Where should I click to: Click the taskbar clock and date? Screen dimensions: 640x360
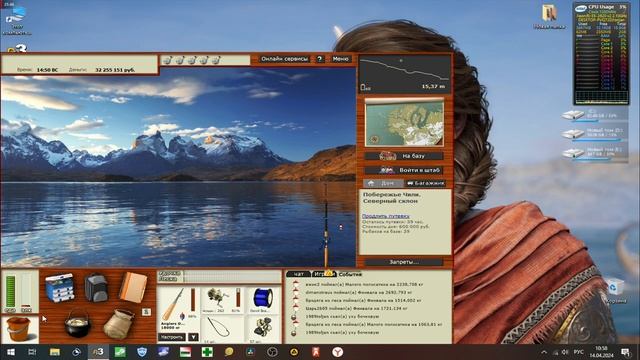601,351
